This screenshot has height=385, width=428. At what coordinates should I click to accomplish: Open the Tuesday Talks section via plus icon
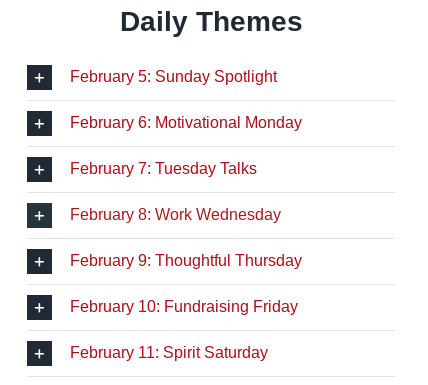[39, 169]
